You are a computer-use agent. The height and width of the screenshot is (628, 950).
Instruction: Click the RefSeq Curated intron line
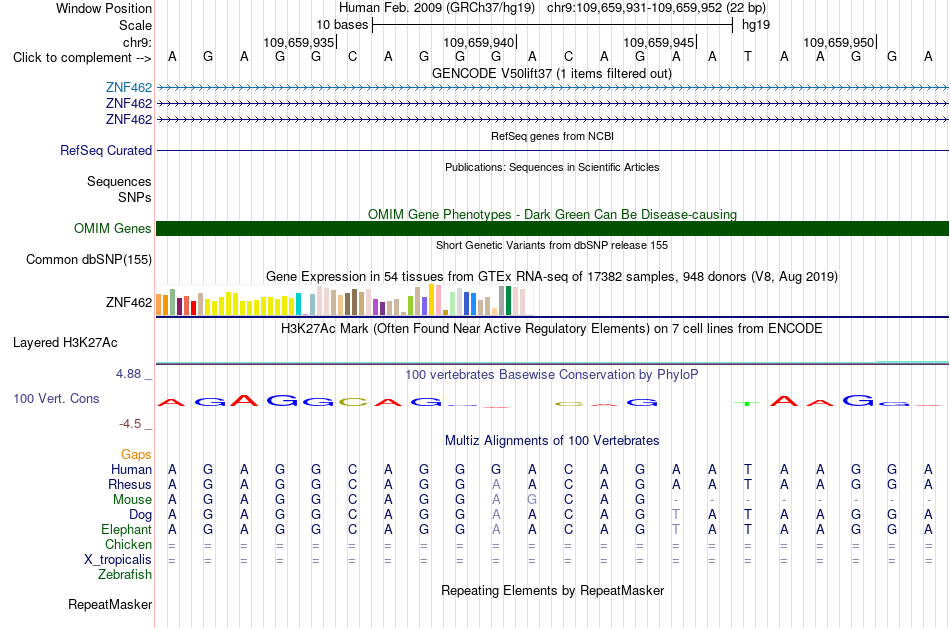click(552, 150)
